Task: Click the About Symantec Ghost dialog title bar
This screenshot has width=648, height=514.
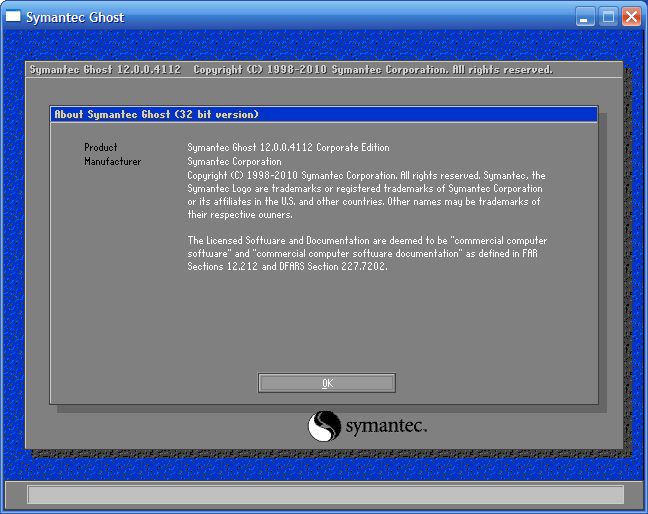Action: 324,114
